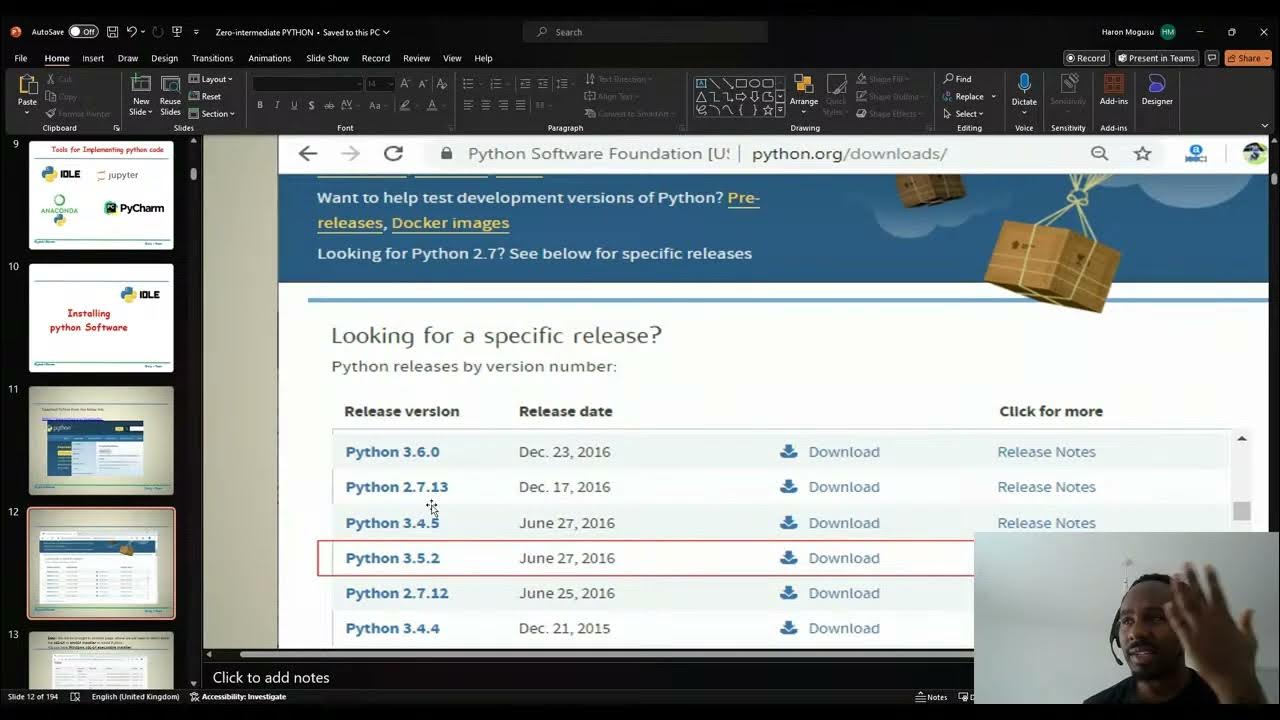Open the Layout dropdown
This screenshot has width=1280, height=720.
tap(210, 79)
